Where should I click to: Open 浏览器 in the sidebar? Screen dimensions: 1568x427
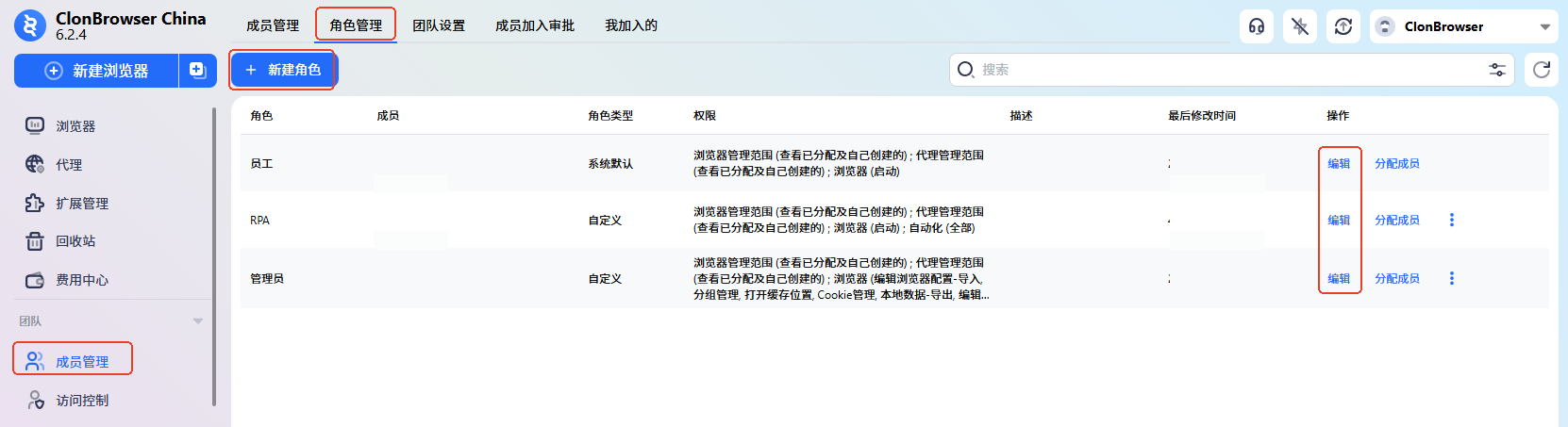[75, 126]
